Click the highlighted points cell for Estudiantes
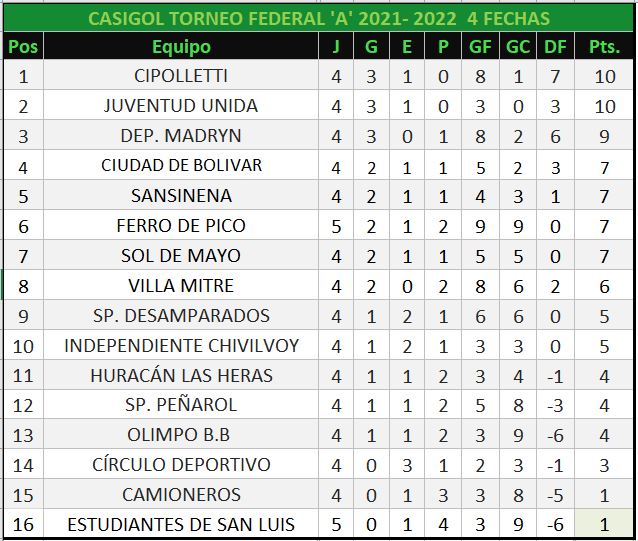The height and width of the screenshot is (541, 638). point(603,525)
